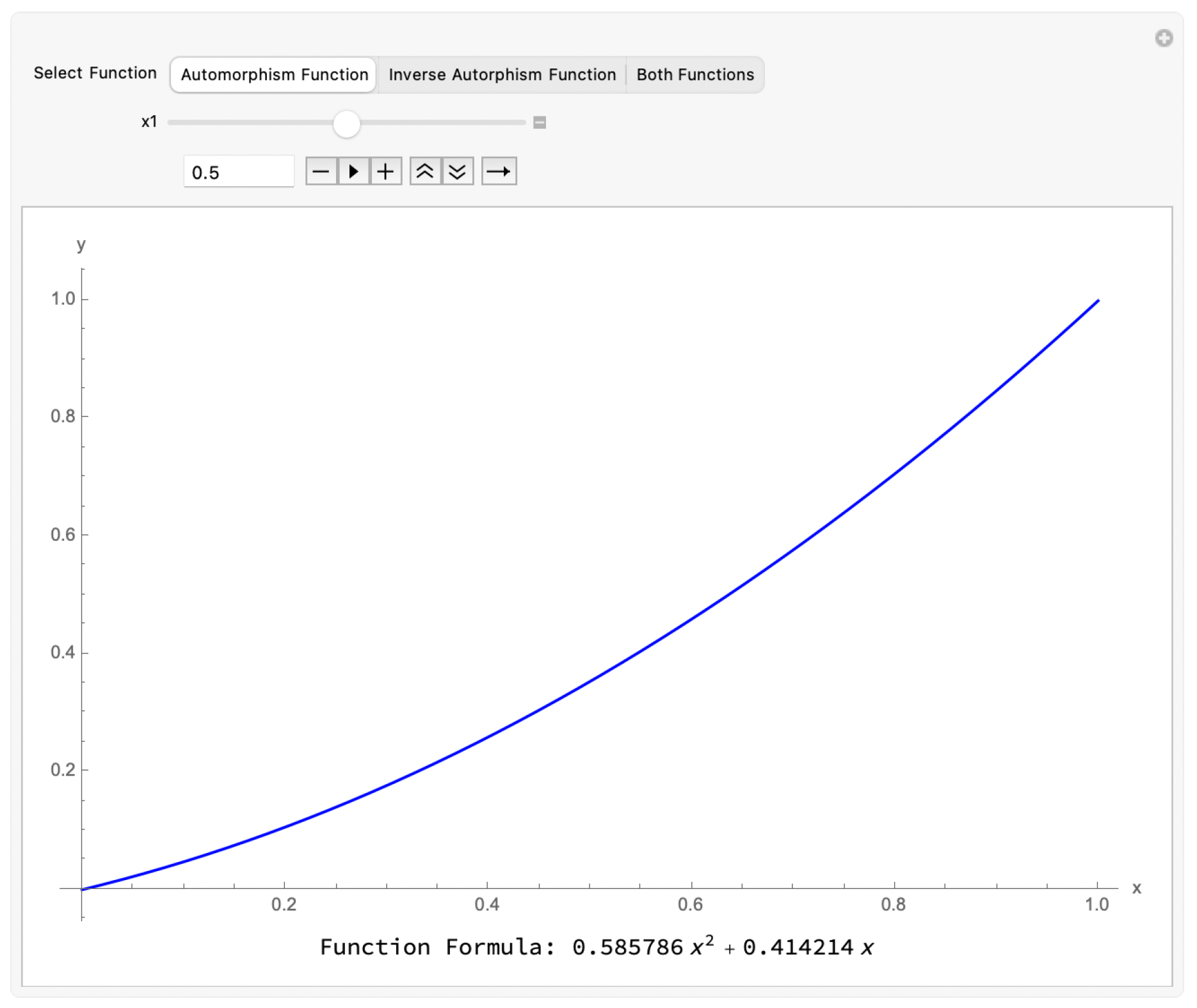The image size is (1197, 1008).
Task: Click the 0.6 label on the x axis
Action: coord(690,904)
